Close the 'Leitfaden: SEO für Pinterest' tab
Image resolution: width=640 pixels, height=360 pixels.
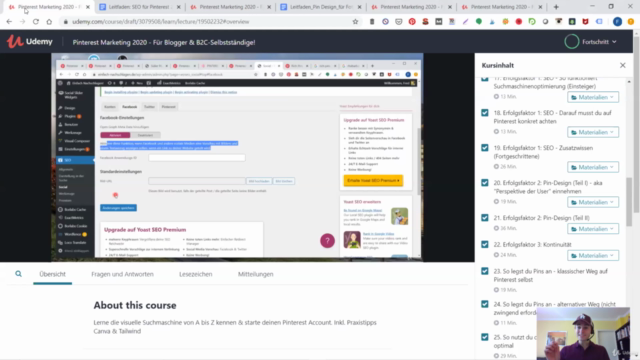178,7
